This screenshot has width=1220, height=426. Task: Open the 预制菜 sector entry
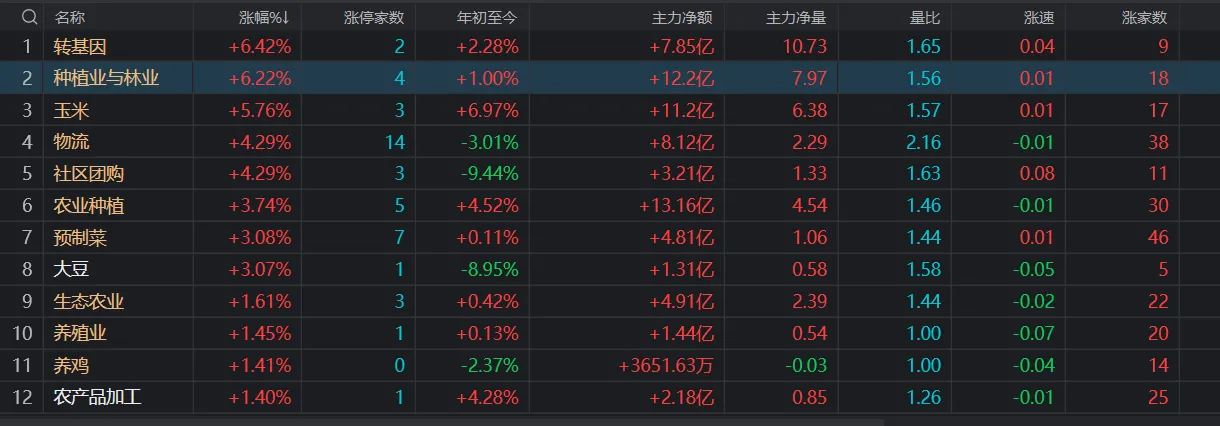(80, 238)
